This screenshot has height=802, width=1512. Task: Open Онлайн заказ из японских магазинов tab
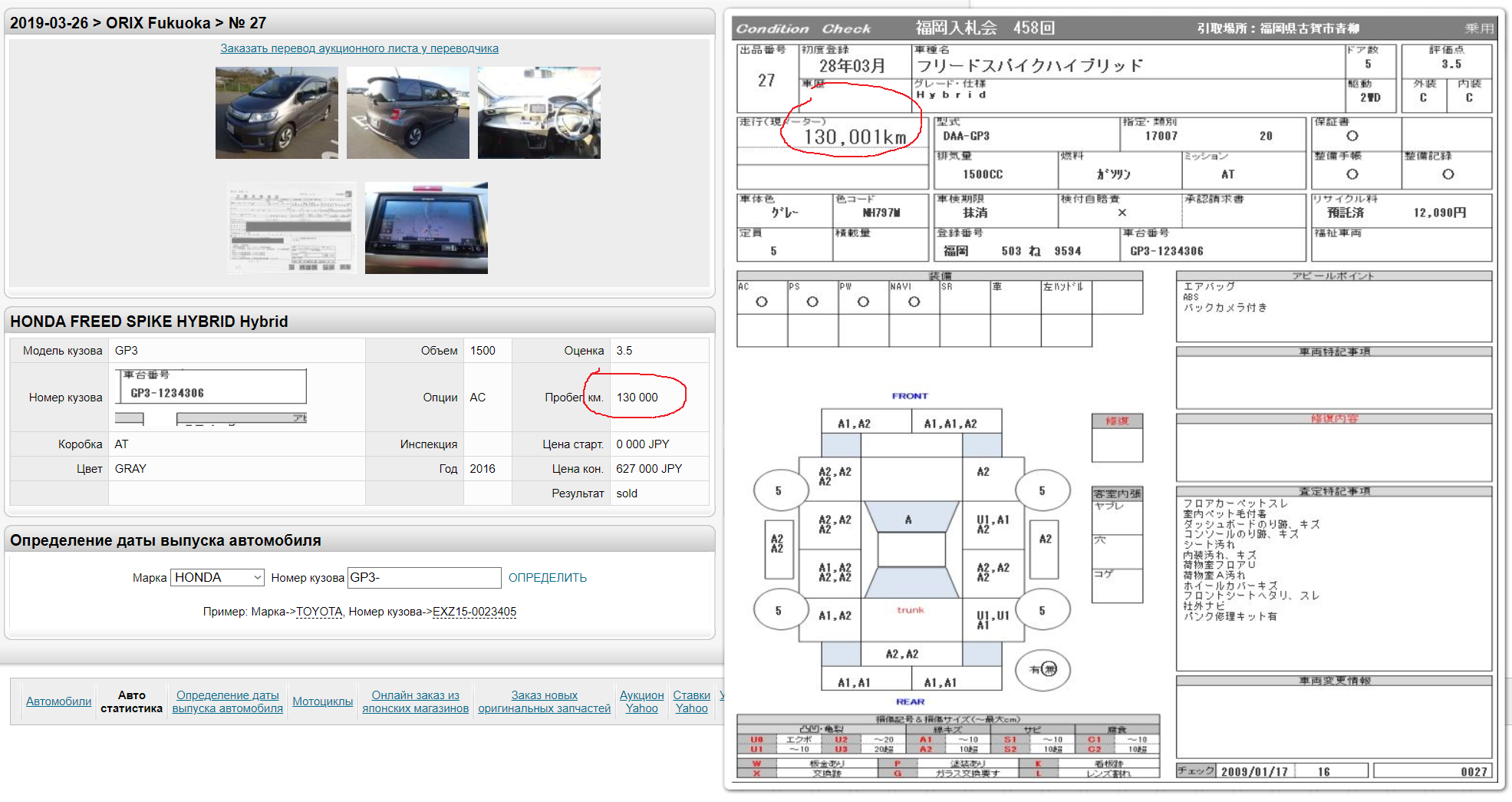tap(416, 701)
